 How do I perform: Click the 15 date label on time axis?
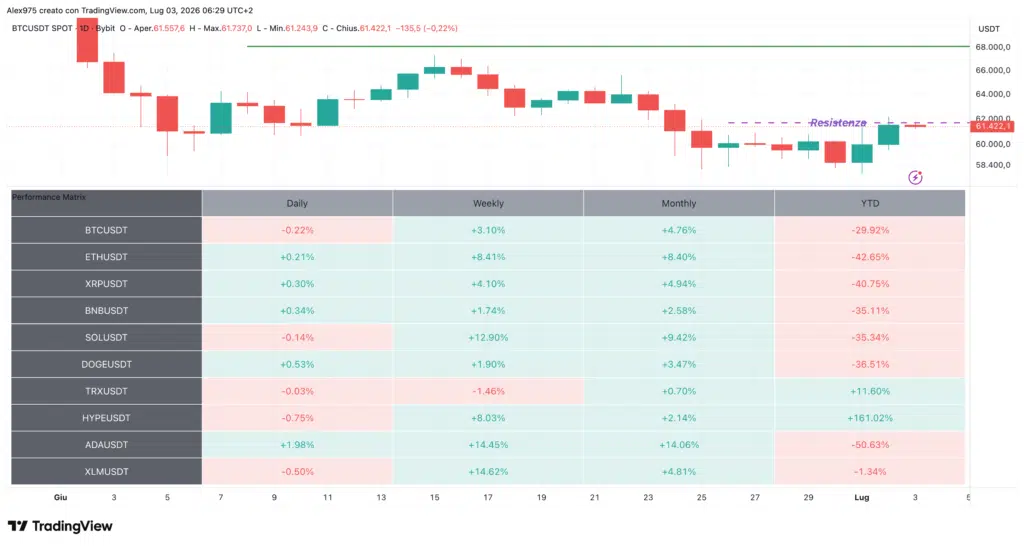coord(434,497)
